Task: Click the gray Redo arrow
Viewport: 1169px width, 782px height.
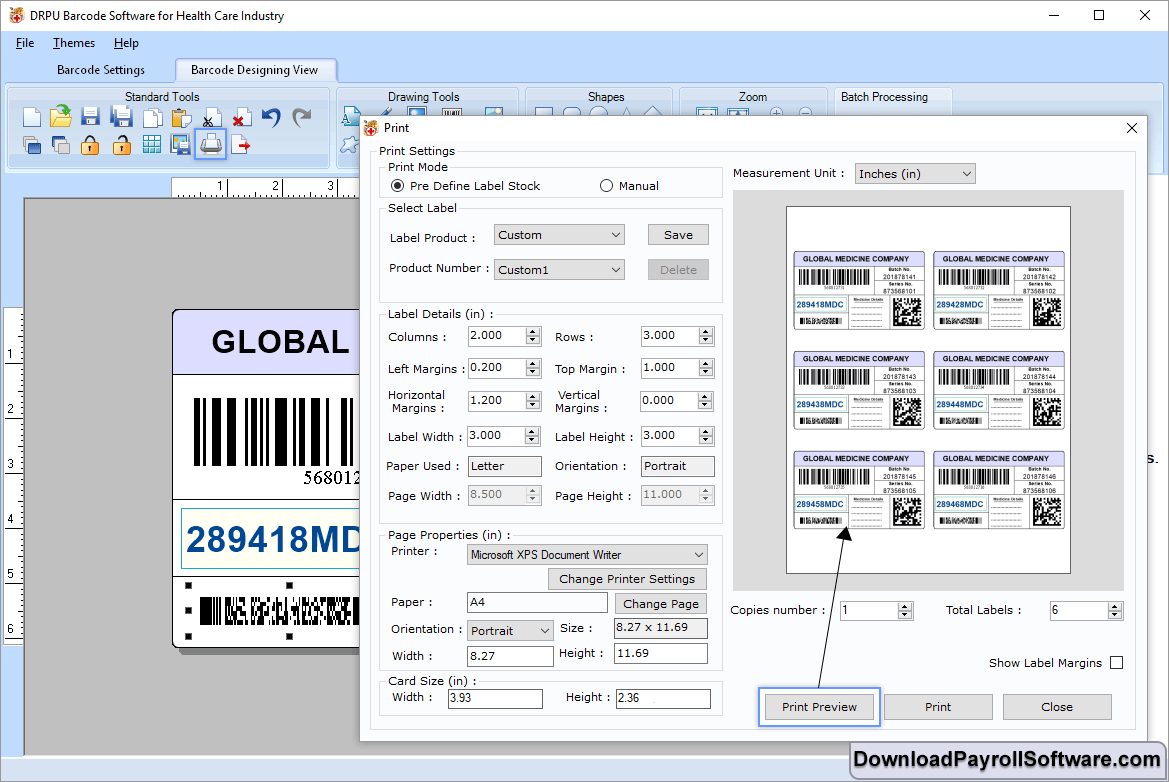Action: point(302,117)
